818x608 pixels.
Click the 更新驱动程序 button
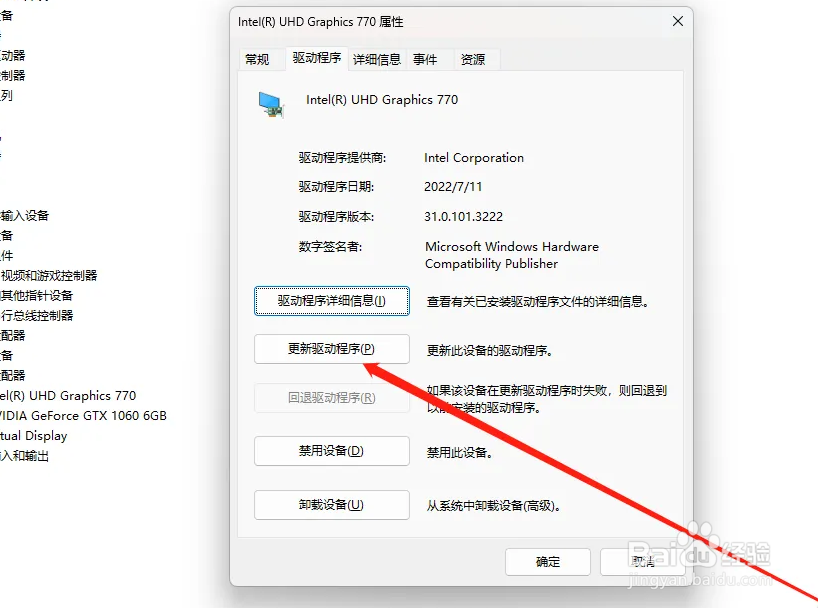[x=332, y=349]
